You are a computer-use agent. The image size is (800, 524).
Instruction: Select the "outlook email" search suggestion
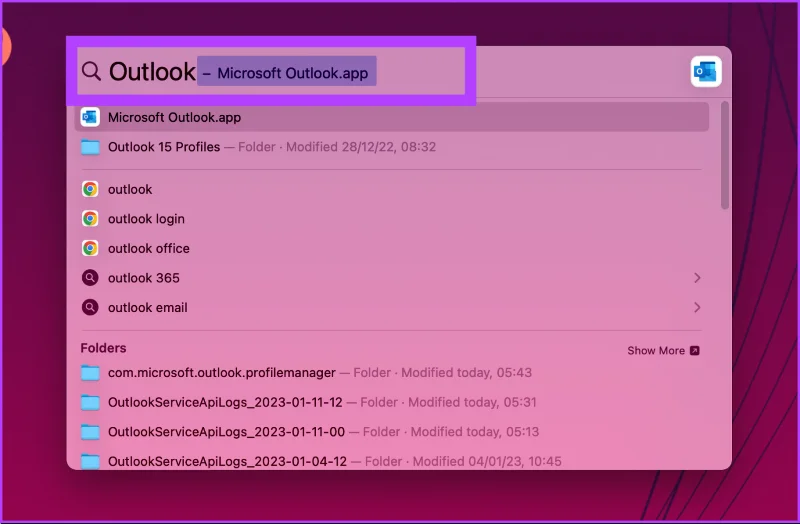click(x=392, y=308)
